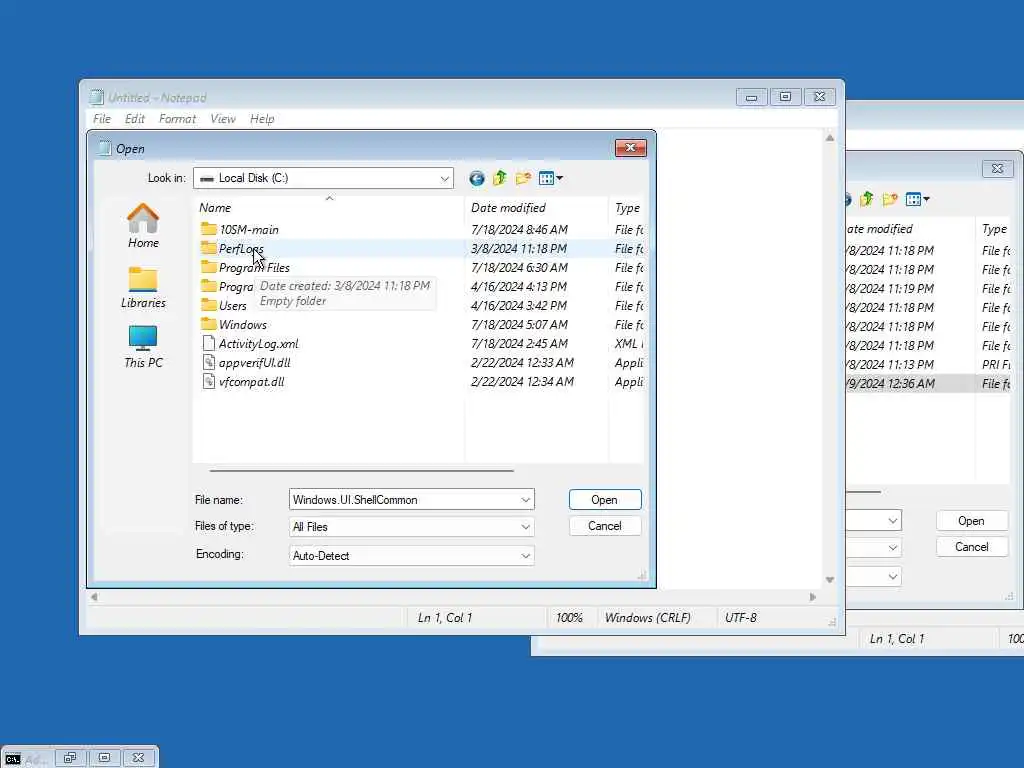Click the Notepad horizontal scrollbar left arrow

95,597
